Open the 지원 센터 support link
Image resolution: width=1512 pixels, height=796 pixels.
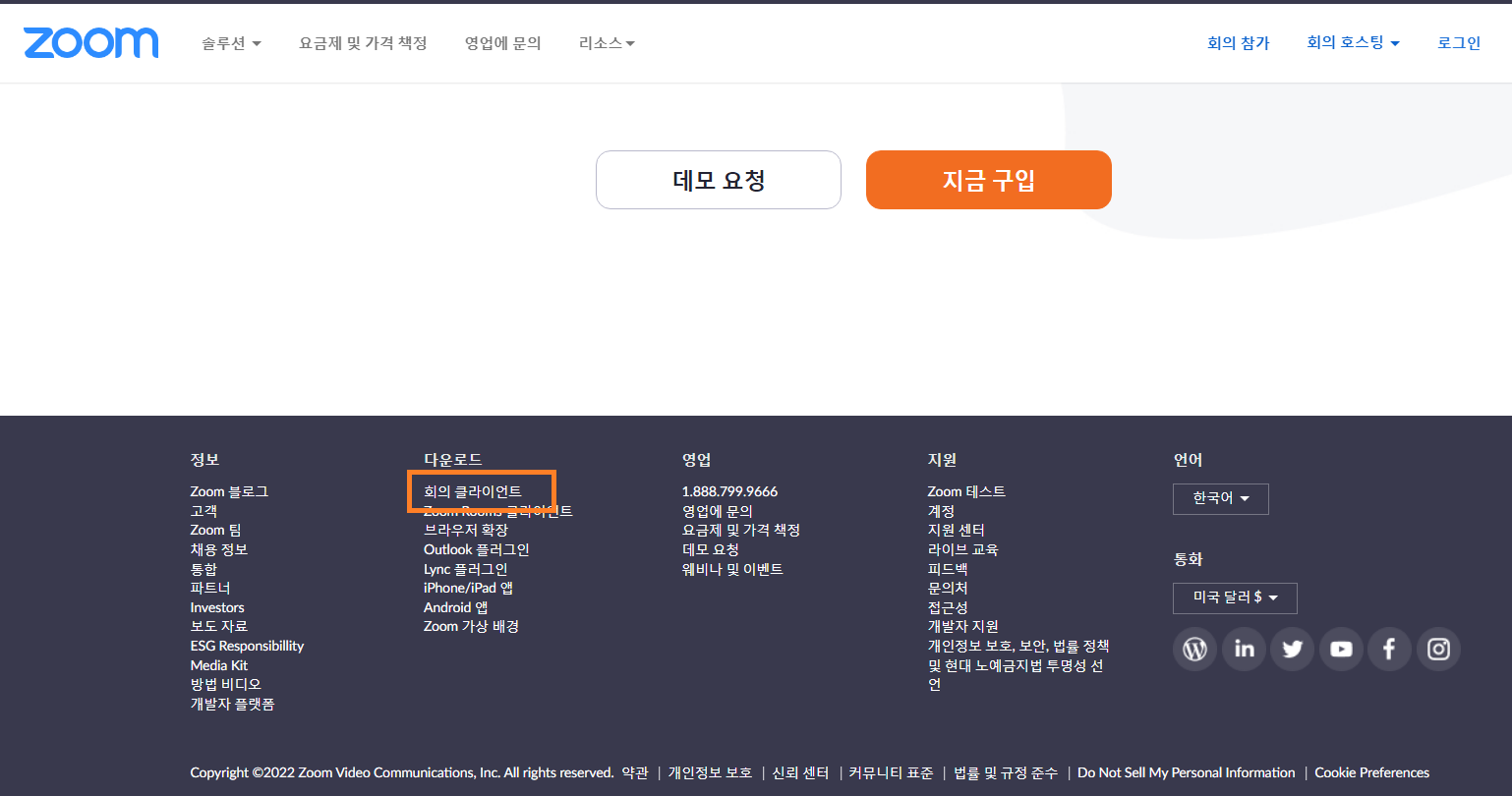click(957, 530)
